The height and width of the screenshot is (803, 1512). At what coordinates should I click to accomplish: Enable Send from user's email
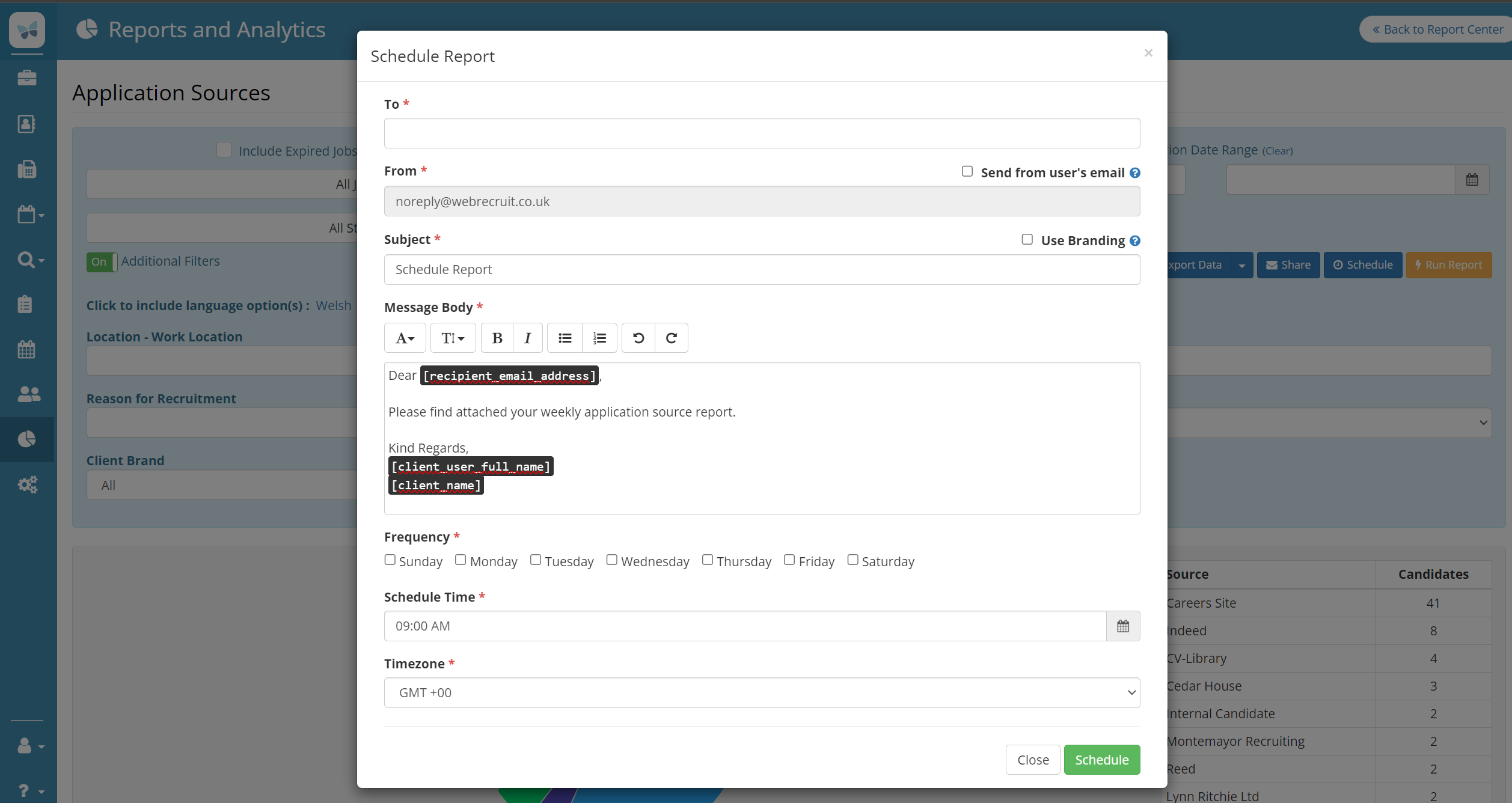967,171
